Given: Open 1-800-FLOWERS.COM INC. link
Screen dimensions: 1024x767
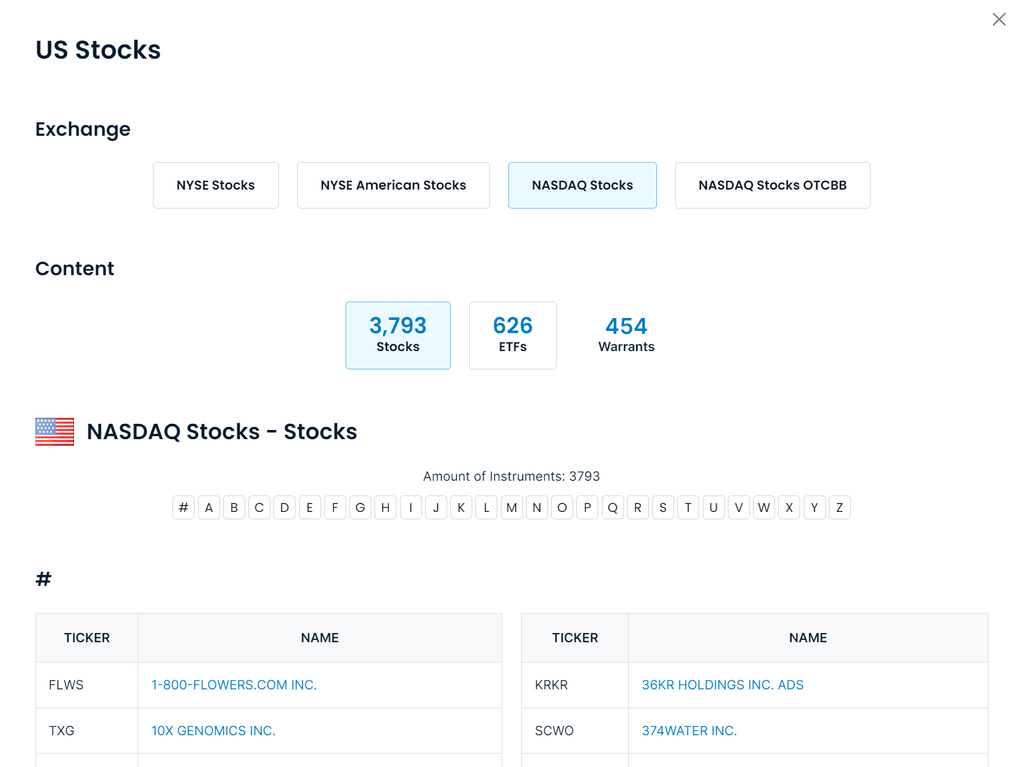Looking at the screenshot, I should click(234, 685).
